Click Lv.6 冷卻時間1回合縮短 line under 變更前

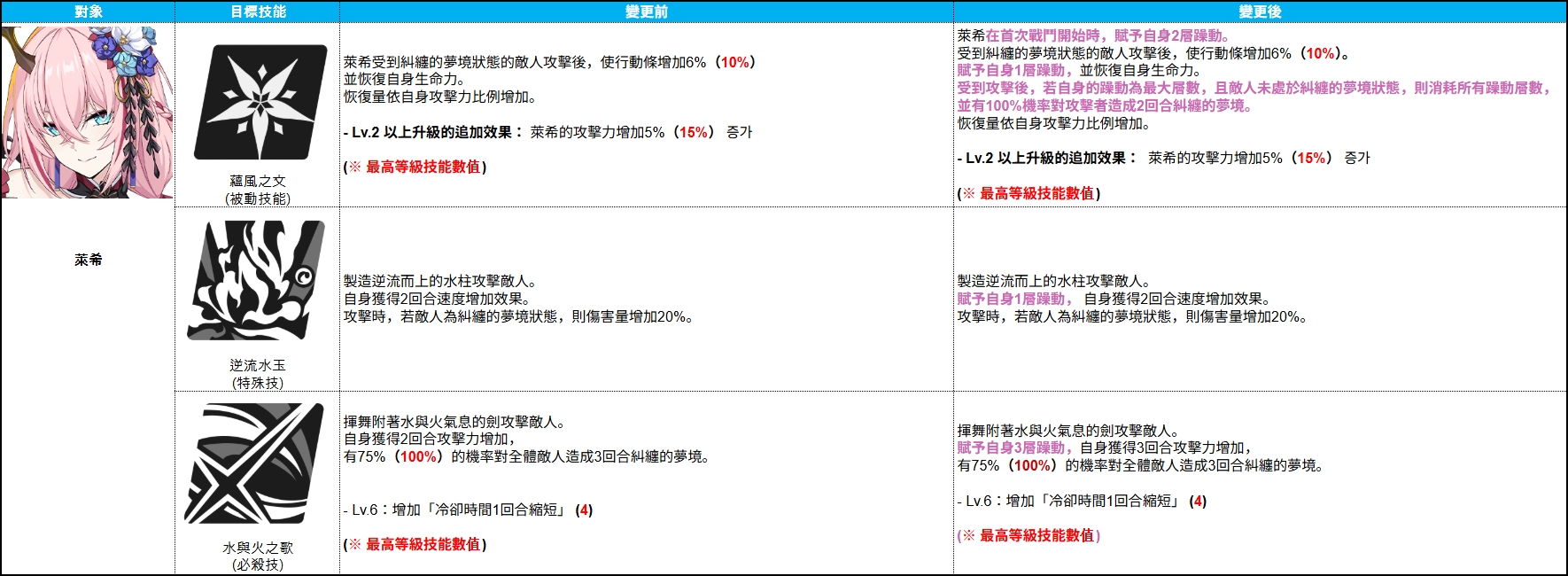469,510
